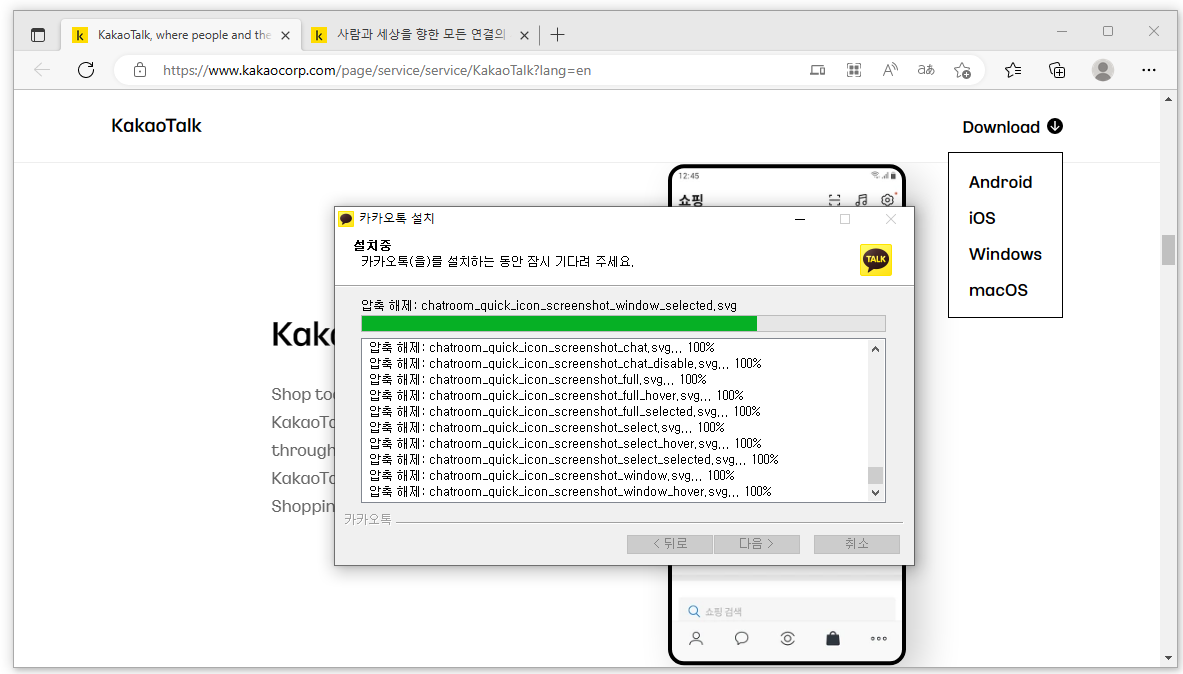Click the browser address bar URL
Image resolution: width=1183 pixels, height=674 pixels.
pyautogui.click(x=377, y=70)
